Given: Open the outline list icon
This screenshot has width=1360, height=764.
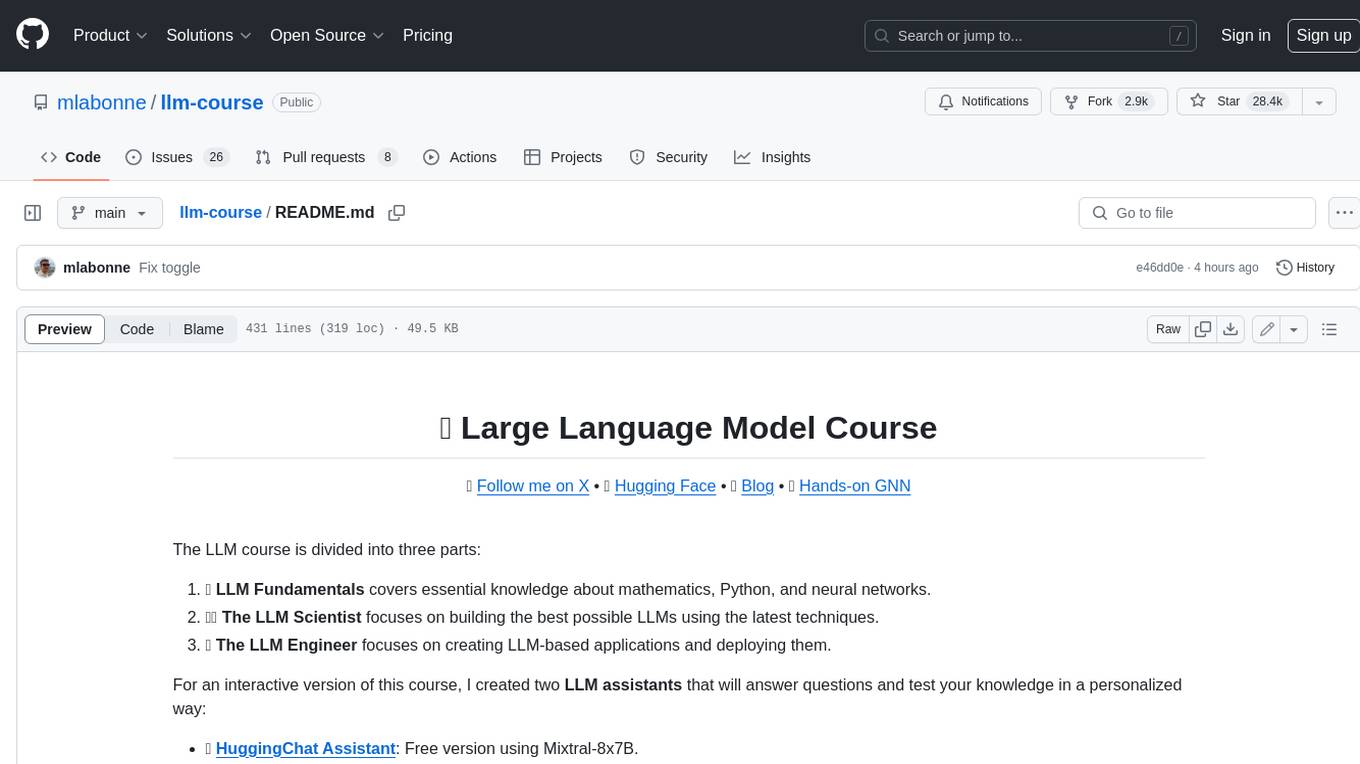Looking at the screenshot, I should point(1329,329).
